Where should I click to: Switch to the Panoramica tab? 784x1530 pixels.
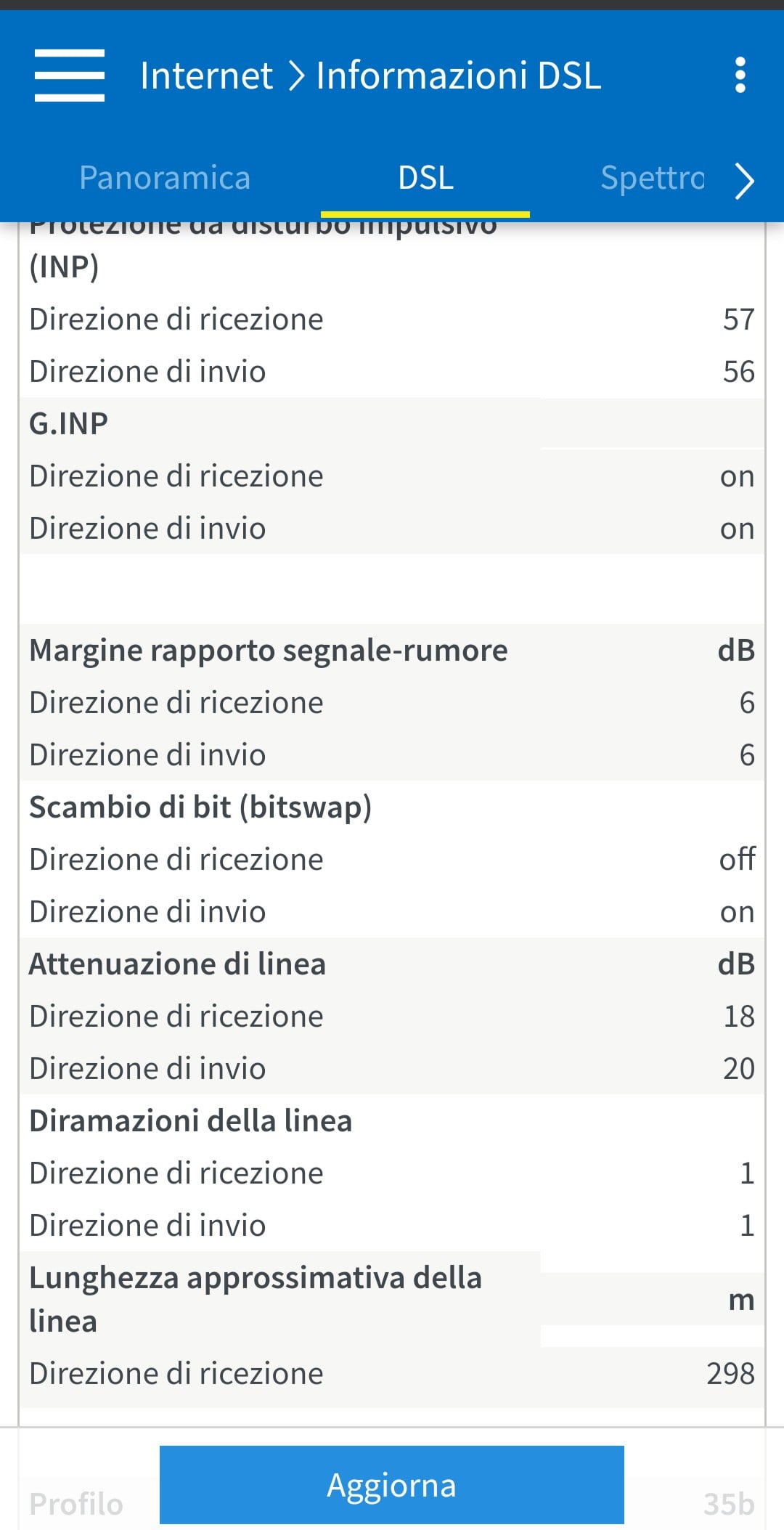pos(165,178)
